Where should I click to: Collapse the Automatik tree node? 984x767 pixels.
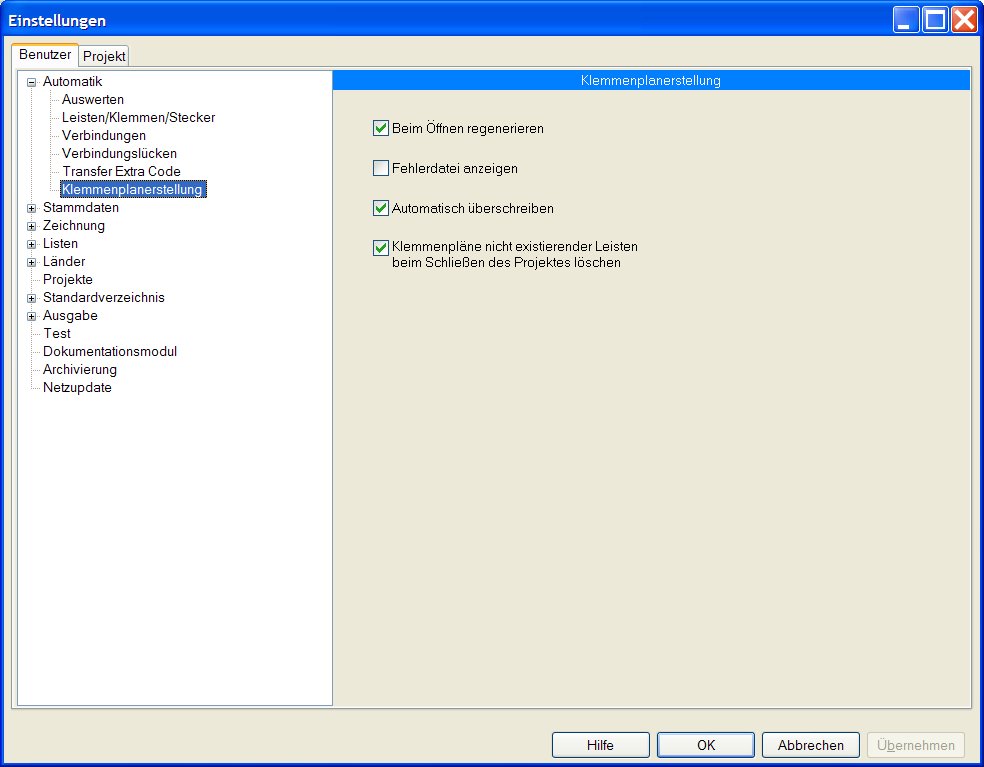pos(31,82)
